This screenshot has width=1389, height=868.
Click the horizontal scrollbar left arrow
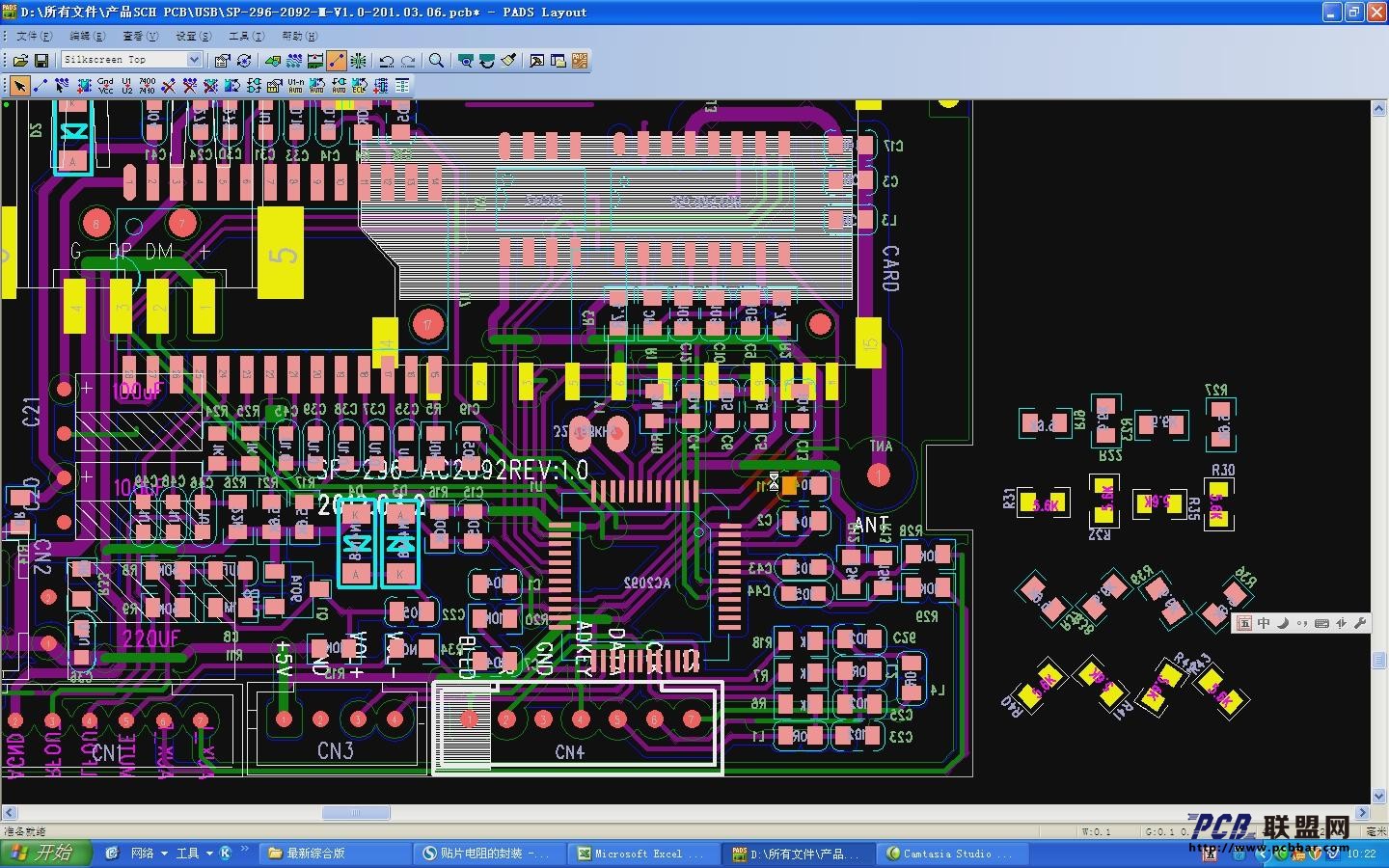coord(8,813)
